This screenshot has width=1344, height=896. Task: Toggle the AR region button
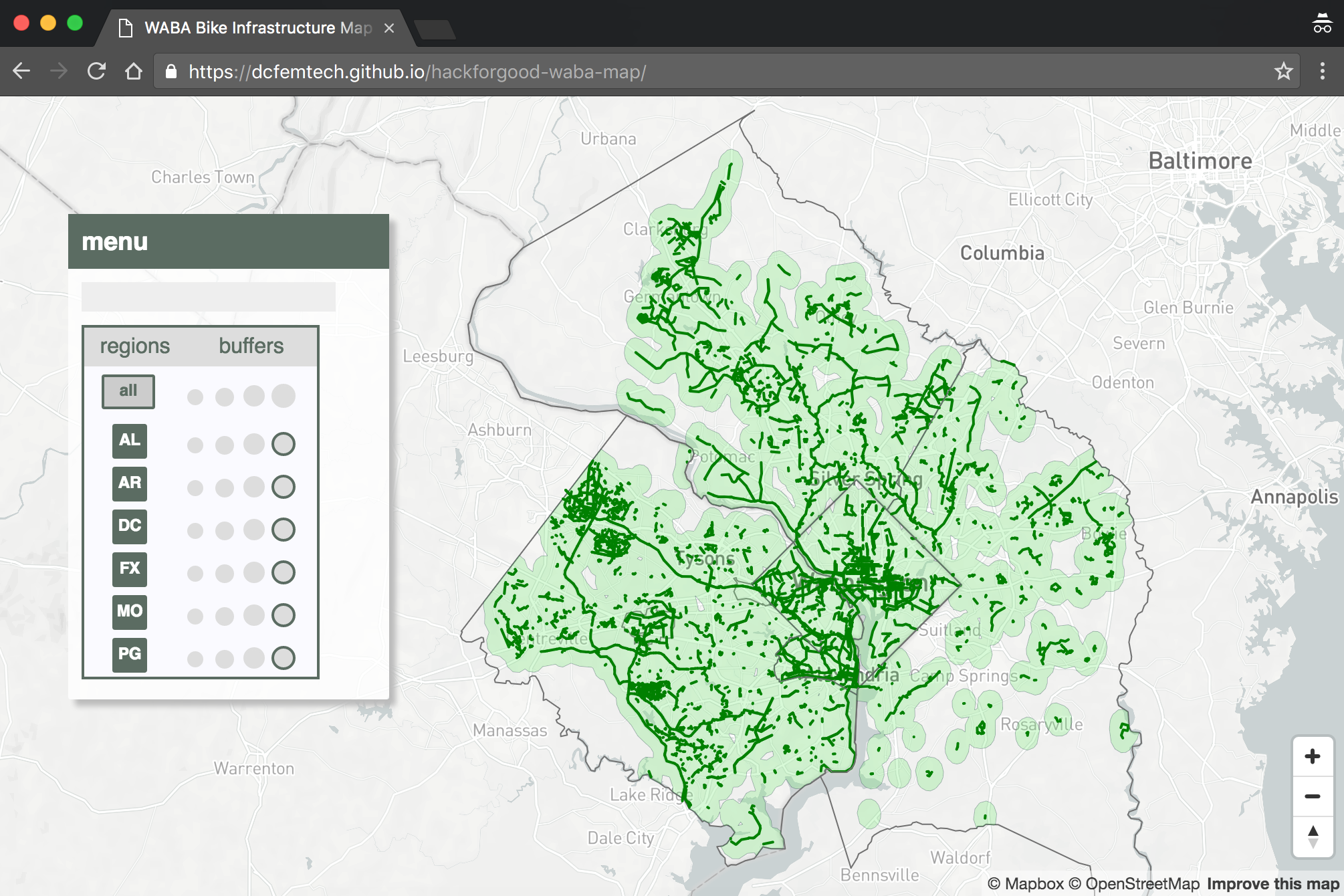click(130, 483)
